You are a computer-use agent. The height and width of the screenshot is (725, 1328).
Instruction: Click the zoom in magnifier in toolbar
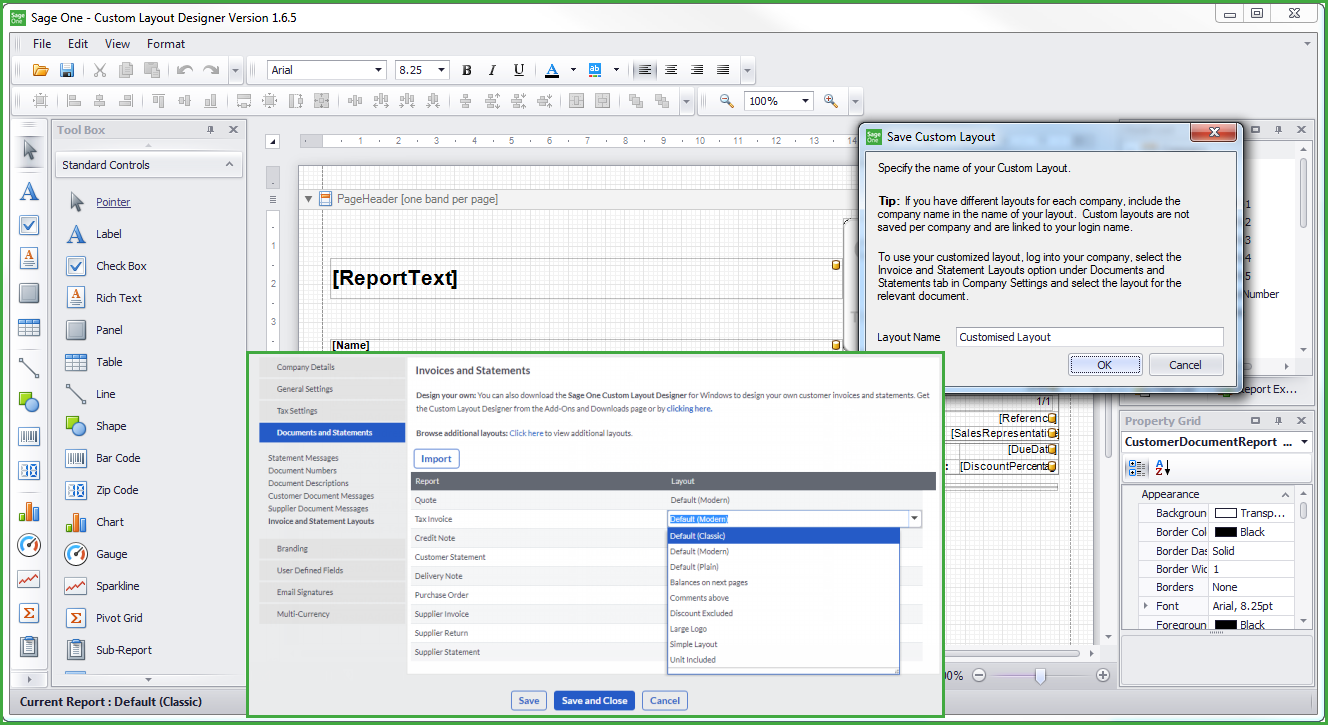[x=831, y=101]
